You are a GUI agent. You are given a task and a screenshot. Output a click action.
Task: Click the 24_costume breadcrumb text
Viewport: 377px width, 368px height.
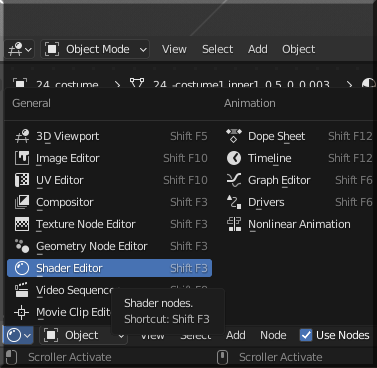point(67,84)
